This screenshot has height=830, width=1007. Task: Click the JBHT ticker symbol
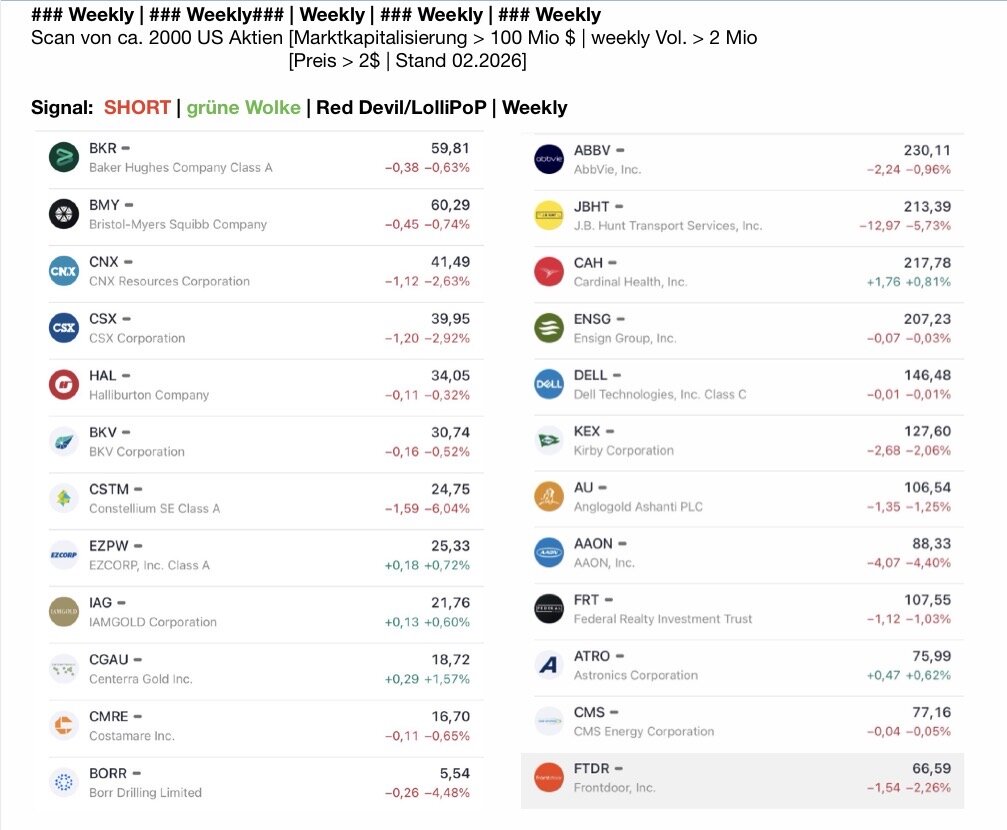[591, 206]
